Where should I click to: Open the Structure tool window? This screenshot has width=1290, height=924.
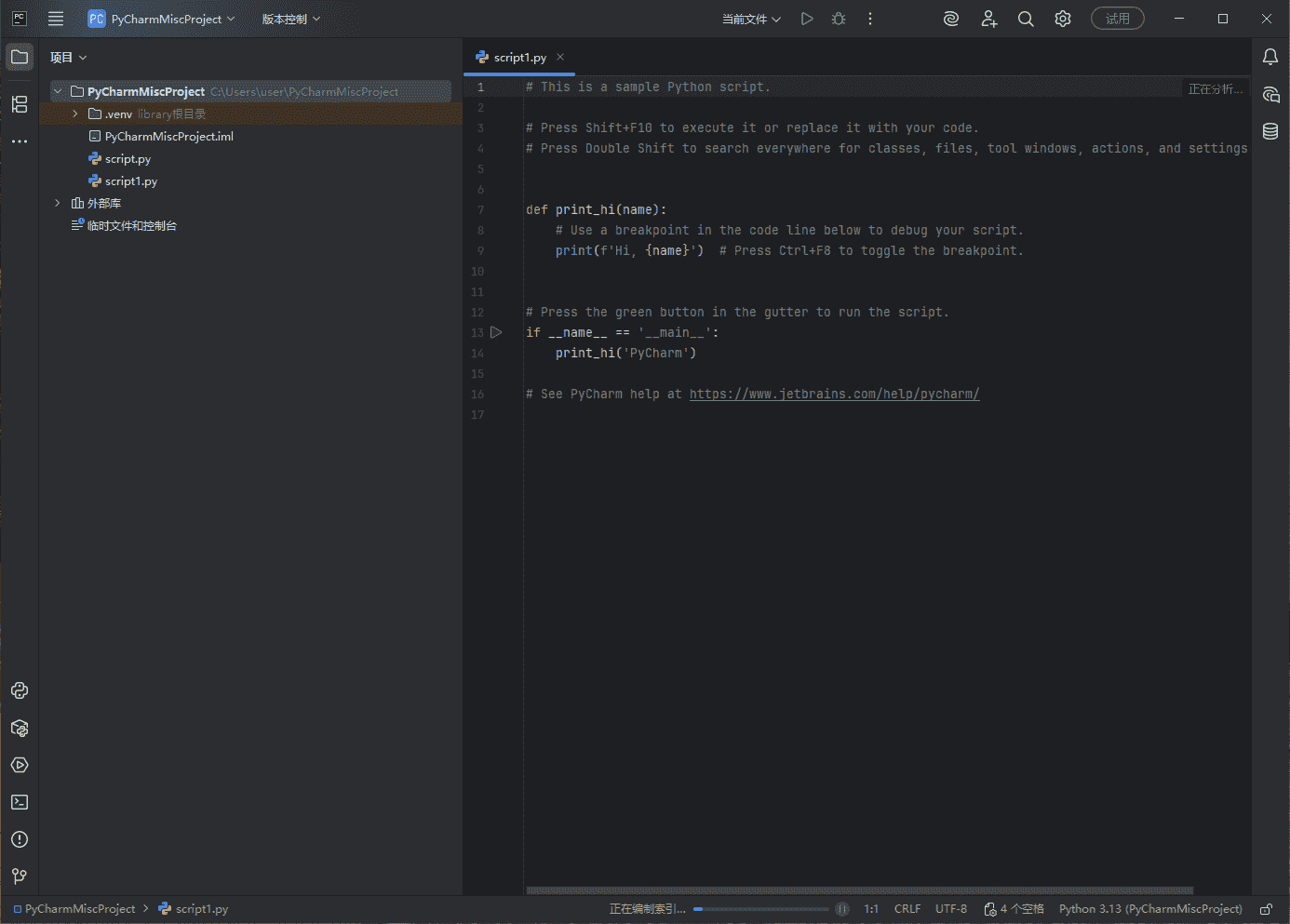(x=20, y=104)
